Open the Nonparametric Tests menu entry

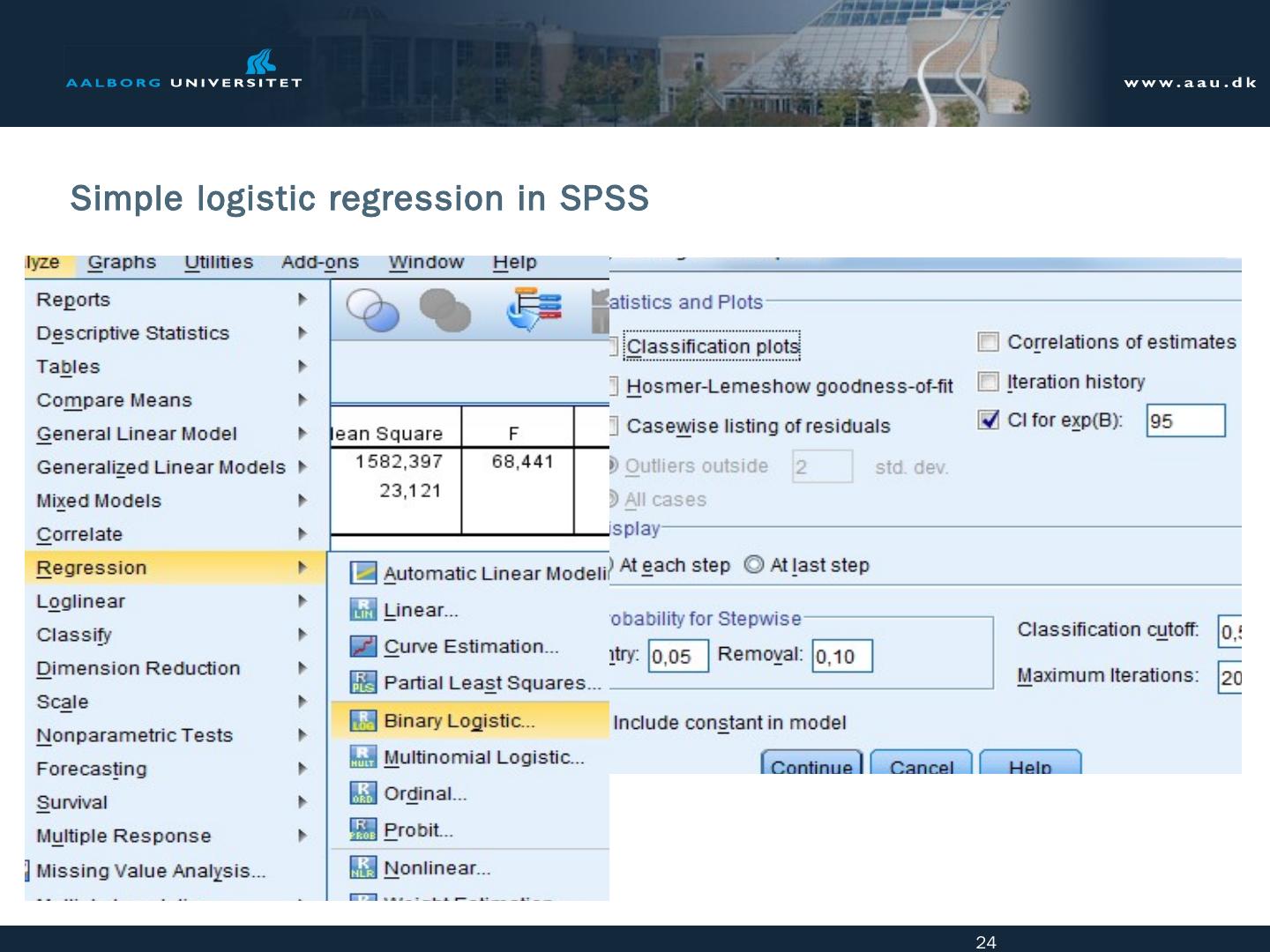[x=176, y=735]
